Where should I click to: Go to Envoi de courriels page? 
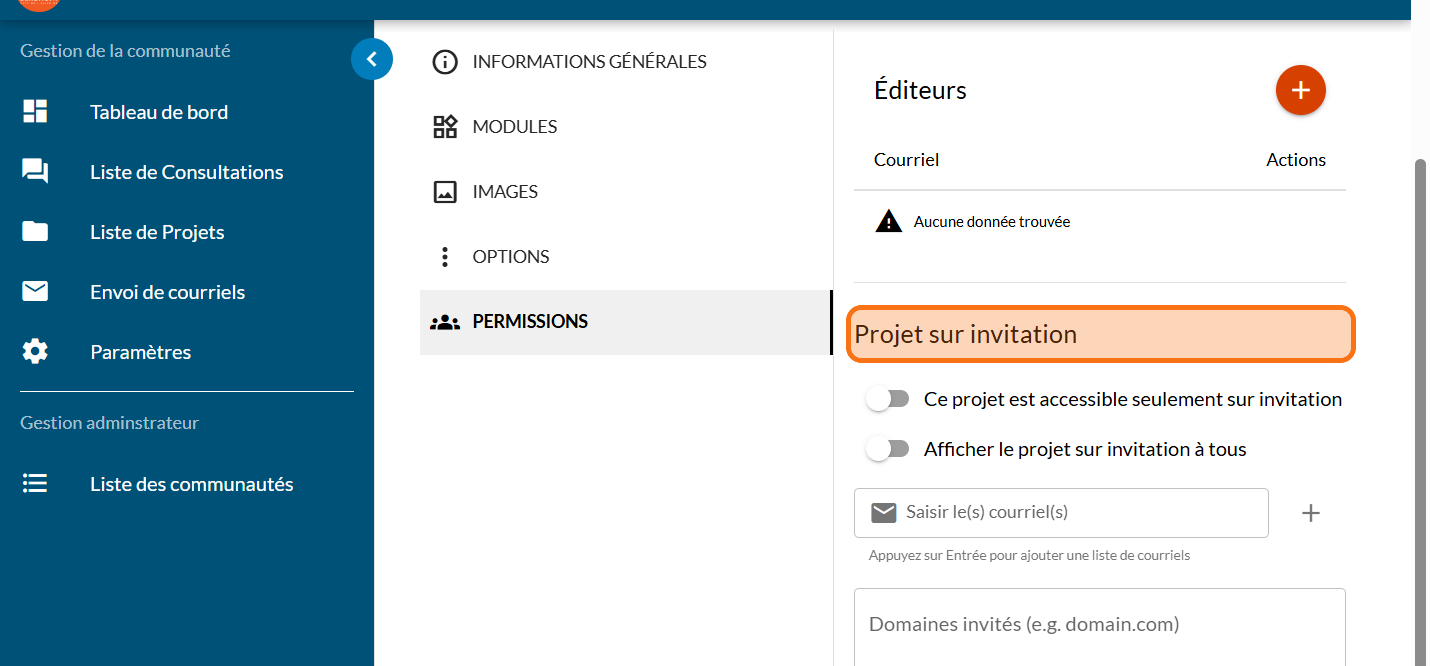pyautogui.click(x=167, y=292)
